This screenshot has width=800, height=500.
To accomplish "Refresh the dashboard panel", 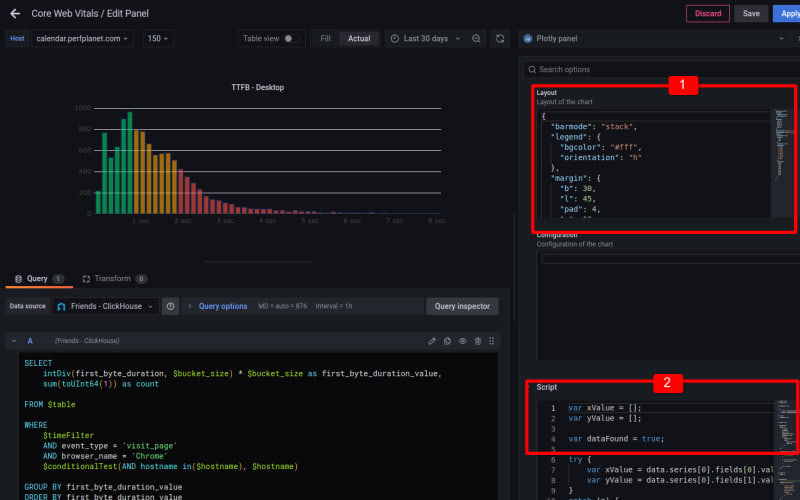I will [500, 39].
